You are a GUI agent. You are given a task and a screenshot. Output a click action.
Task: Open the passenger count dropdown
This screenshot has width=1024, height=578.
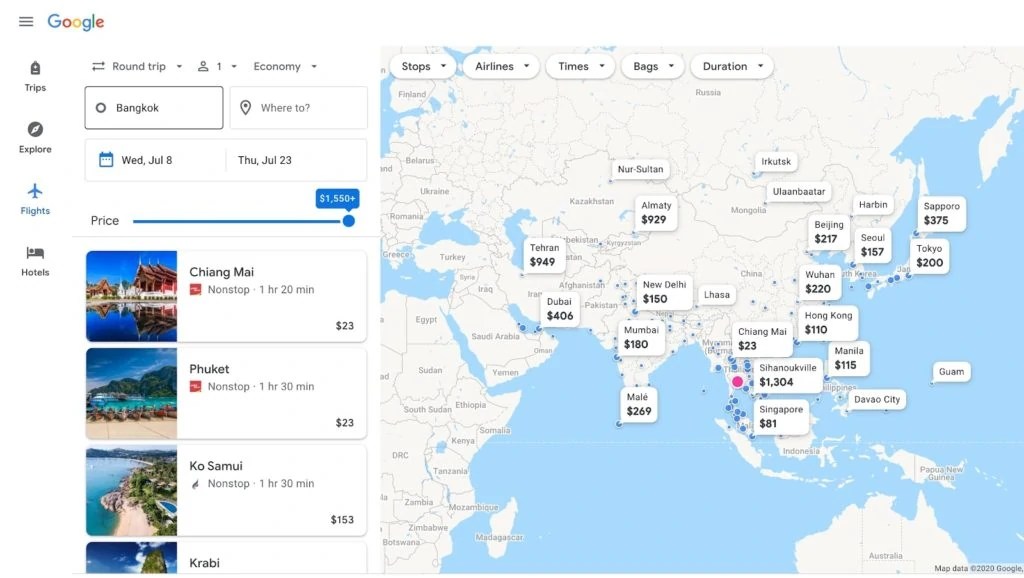(x=218, y=66)
